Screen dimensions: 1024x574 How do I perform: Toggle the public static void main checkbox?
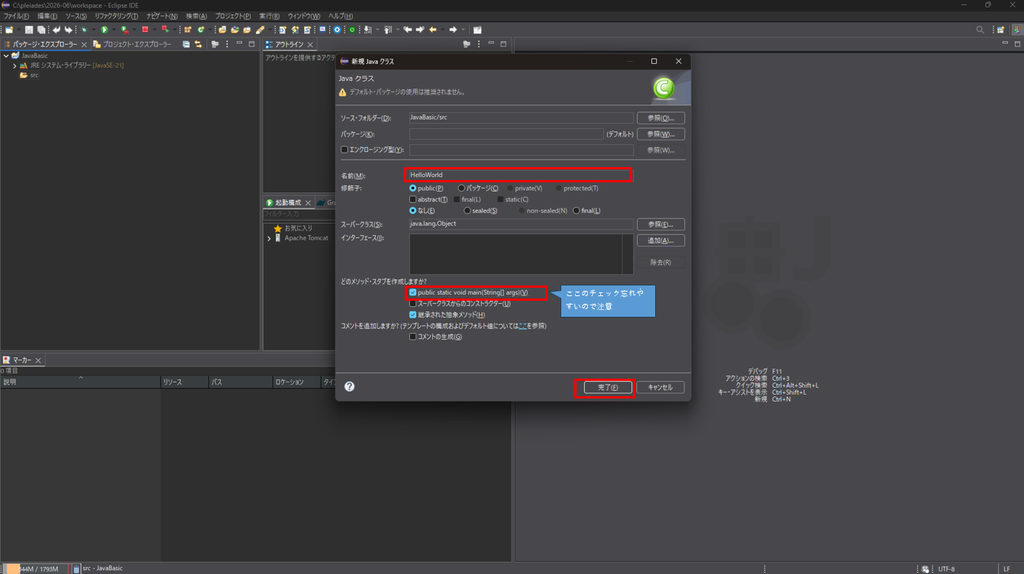(x=413, y=293)
